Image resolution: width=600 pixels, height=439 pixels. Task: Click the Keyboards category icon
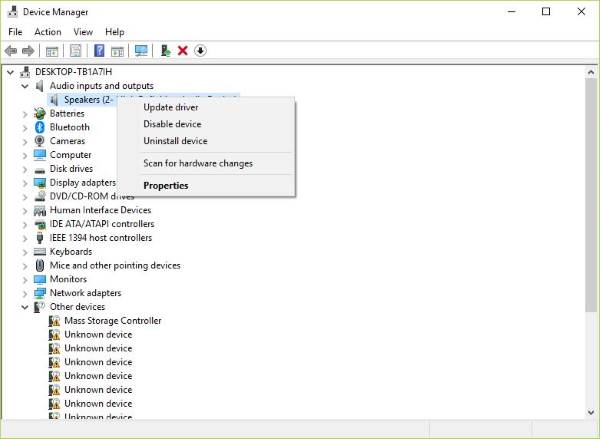(39, 251)
